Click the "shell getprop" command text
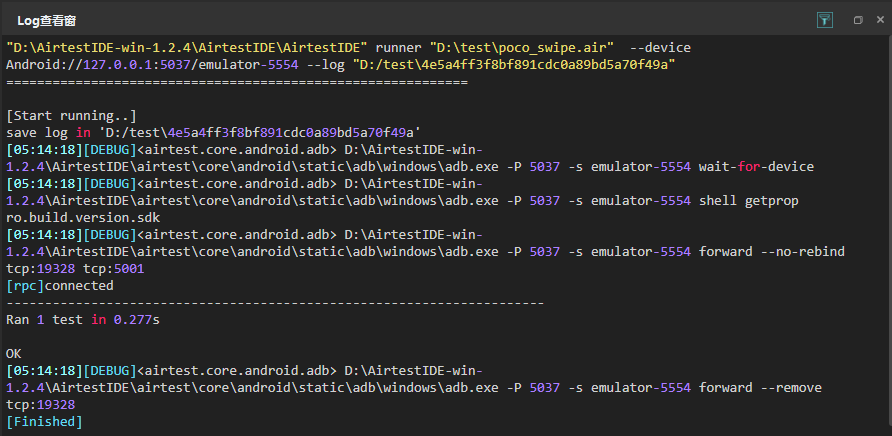Viewport: 892px width, 436px height. tap(749, 201)
